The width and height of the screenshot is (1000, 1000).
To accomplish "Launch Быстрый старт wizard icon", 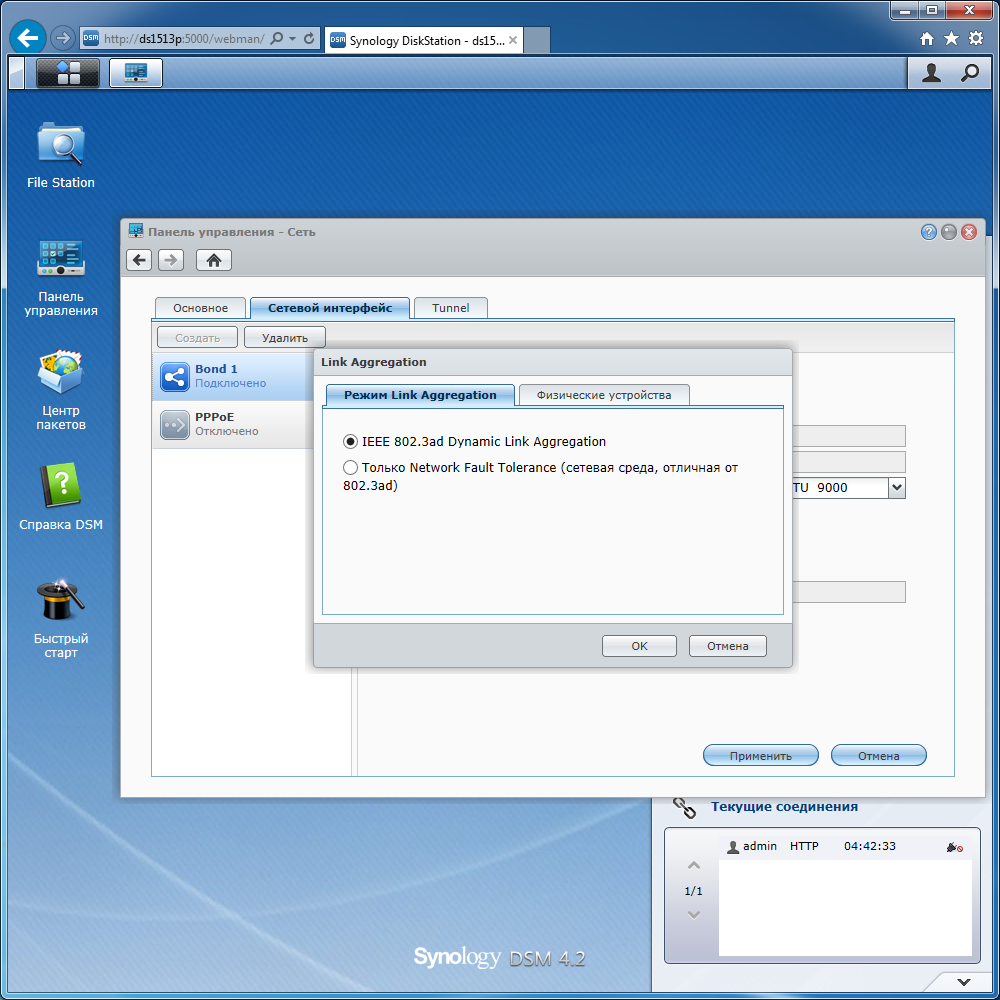I will pyautogui.click(x=61, y=617).
